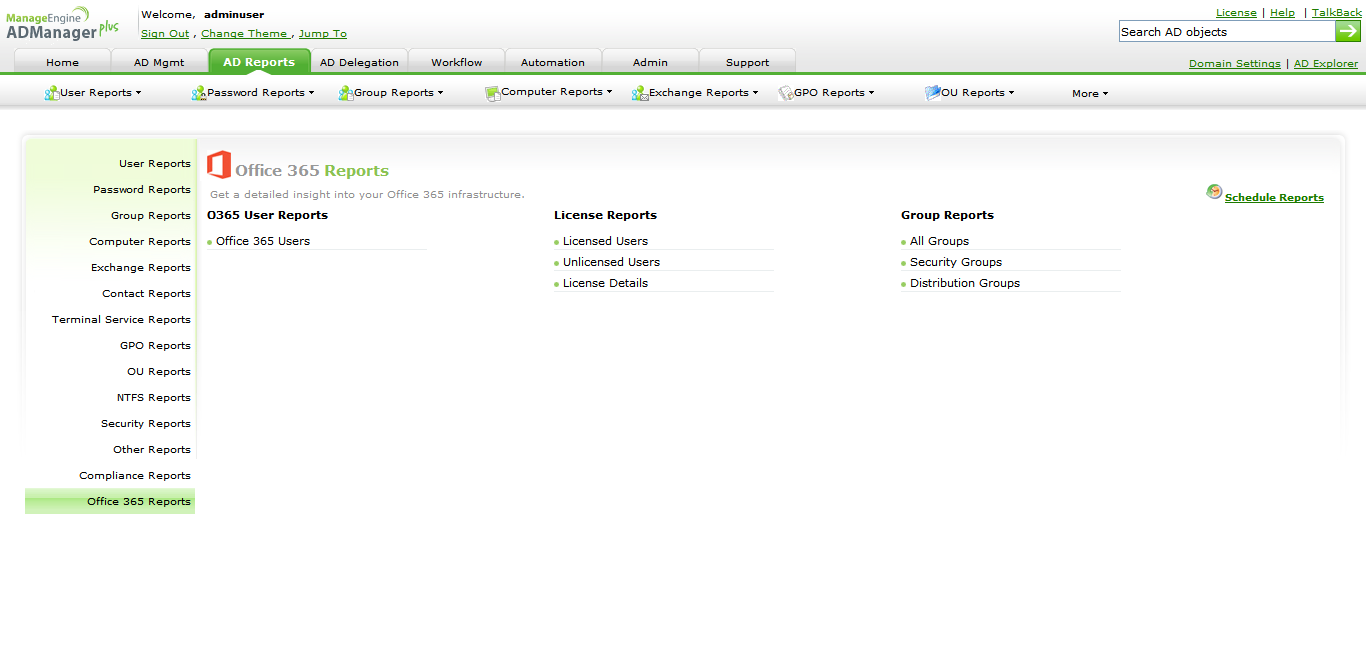
Task: Switch to the Home tab
Action: pos(62,62)
